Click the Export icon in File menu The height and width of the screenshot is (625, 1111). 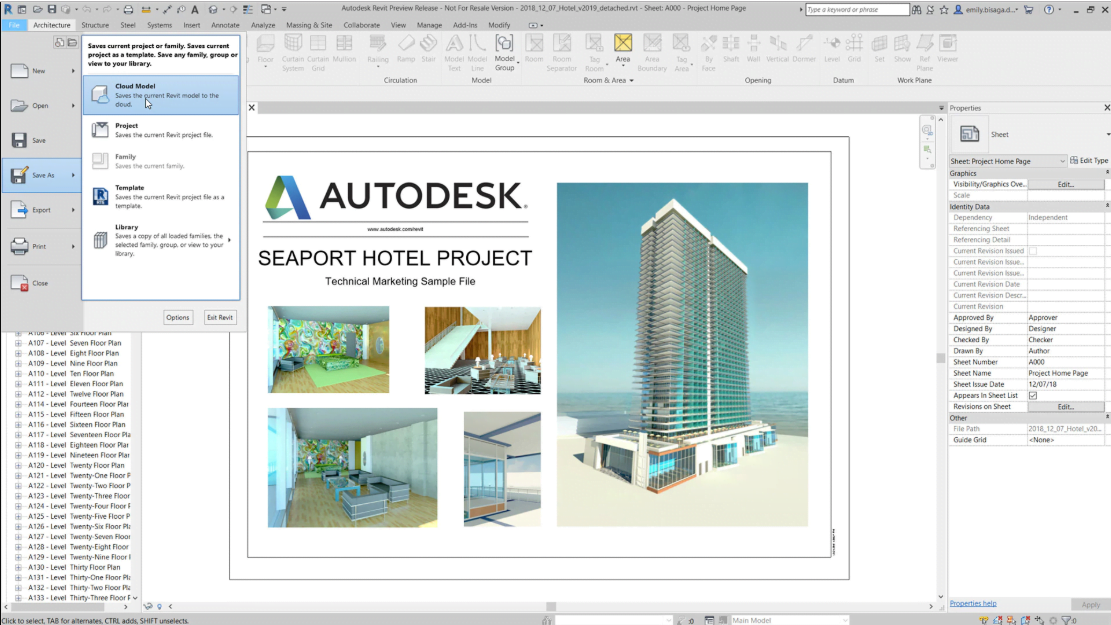click(20, 210)
